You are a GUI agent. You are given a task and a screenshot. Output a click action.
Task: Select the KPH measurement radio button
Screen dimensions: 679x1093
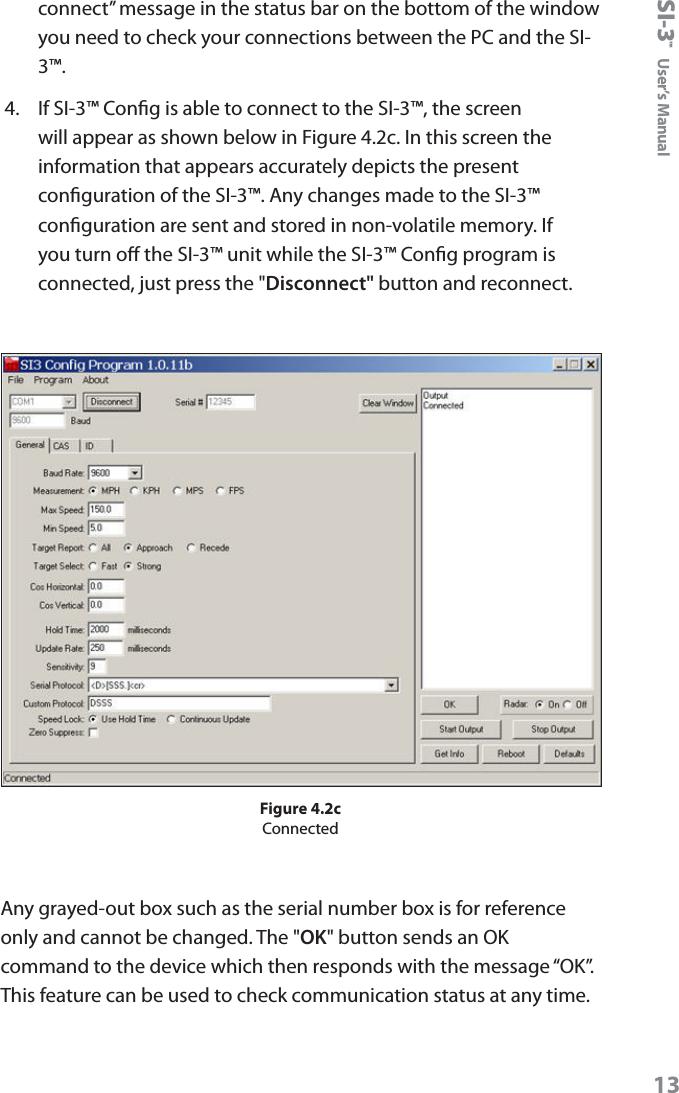click(134, 491)
